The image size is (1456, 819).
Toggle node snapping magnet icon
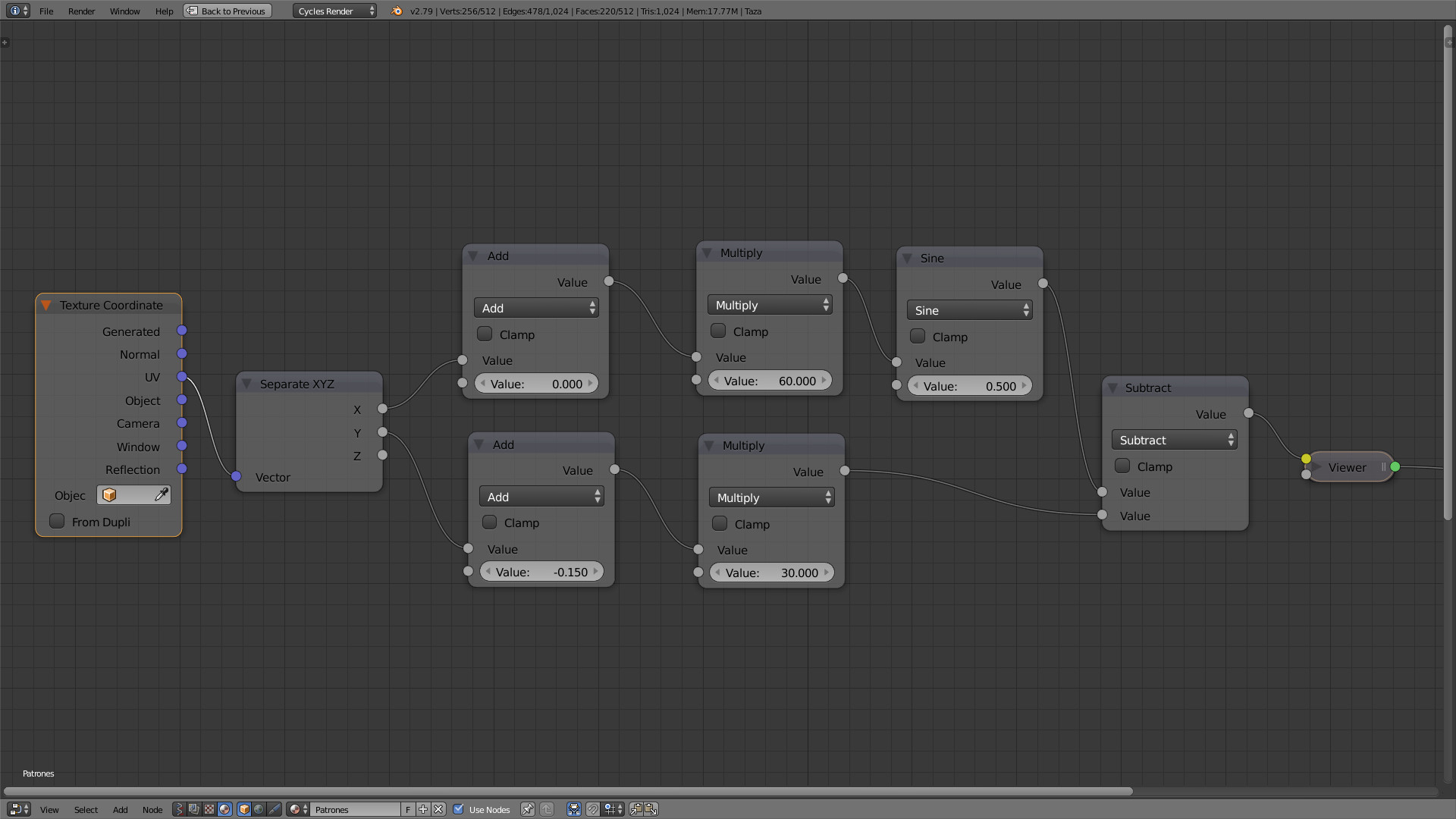(x=592, y=809)
